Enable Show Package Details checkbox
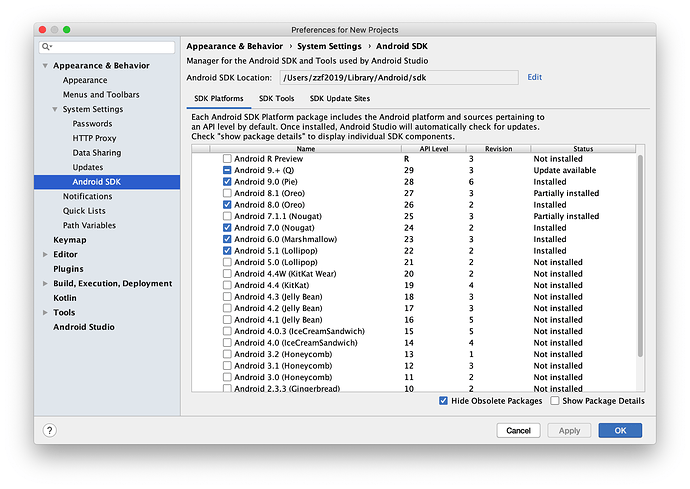The width and height of the screenshot is (690, 489). pos(554,401)
